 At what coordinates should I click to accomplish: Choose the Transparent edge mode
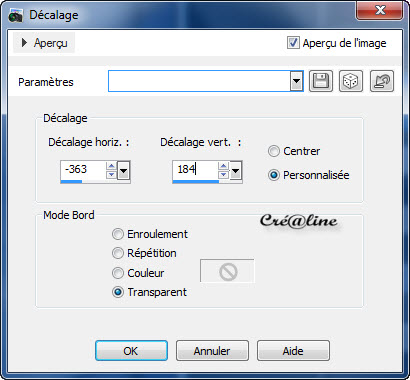point(118,292)
